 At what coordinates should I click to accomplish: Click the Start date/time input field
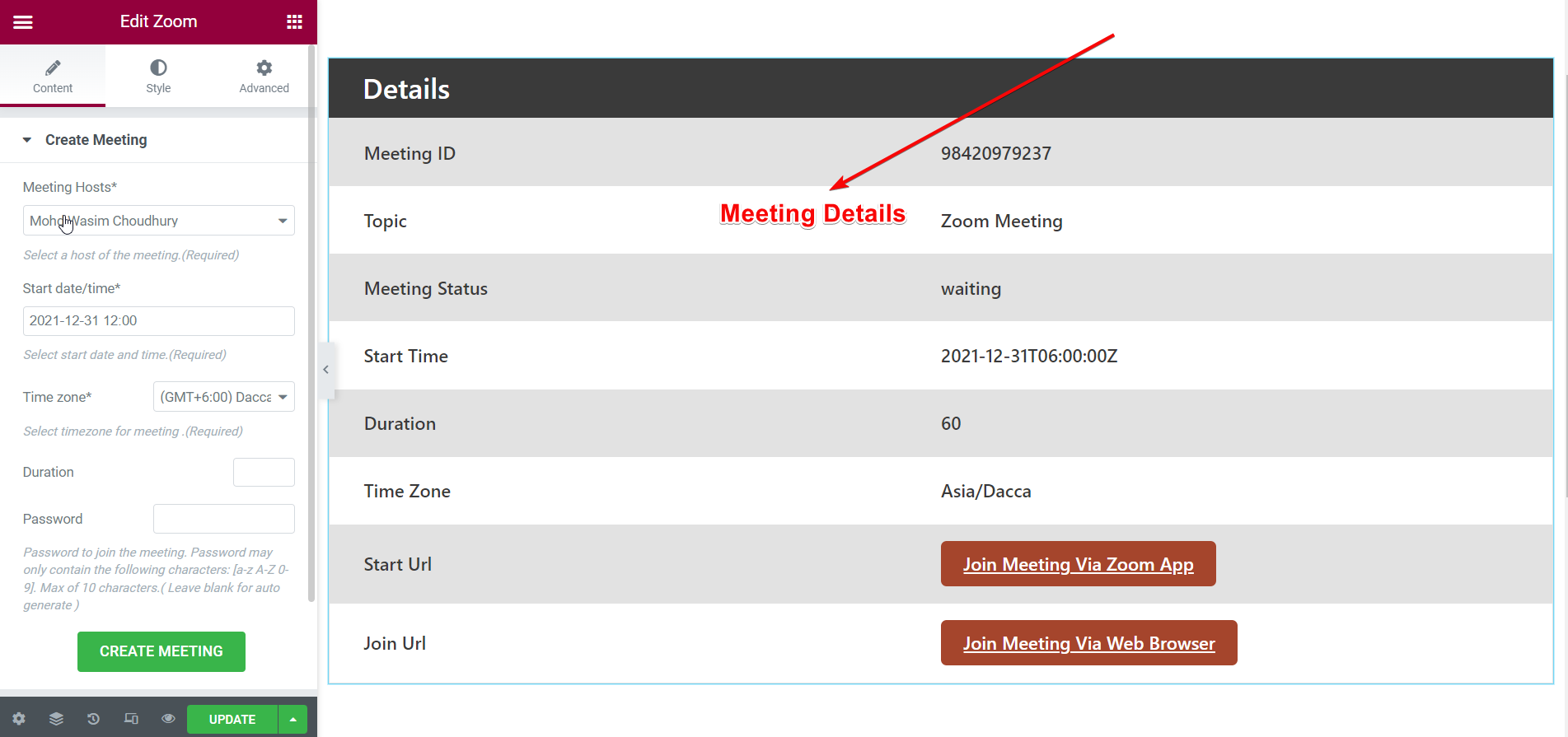click(x=158, y=321)
